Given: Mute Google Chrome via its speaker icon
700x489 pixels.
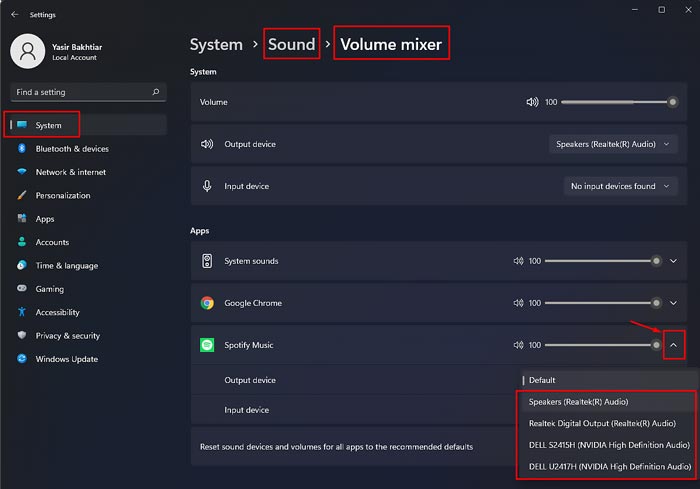Looking at the screenshot, I should [x=518, y=303].
